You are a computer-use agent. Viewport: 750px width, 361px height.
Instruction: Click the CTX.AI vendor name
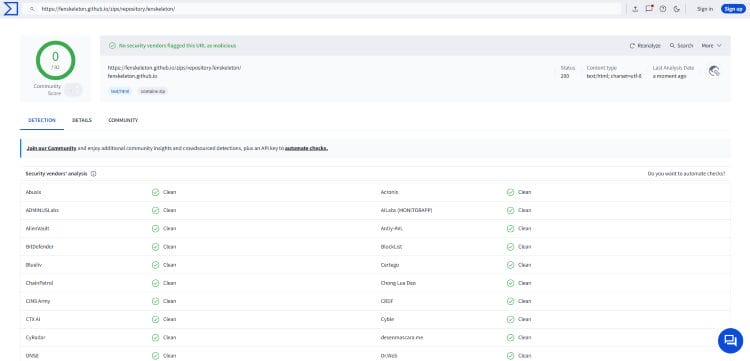pos(33,319)
